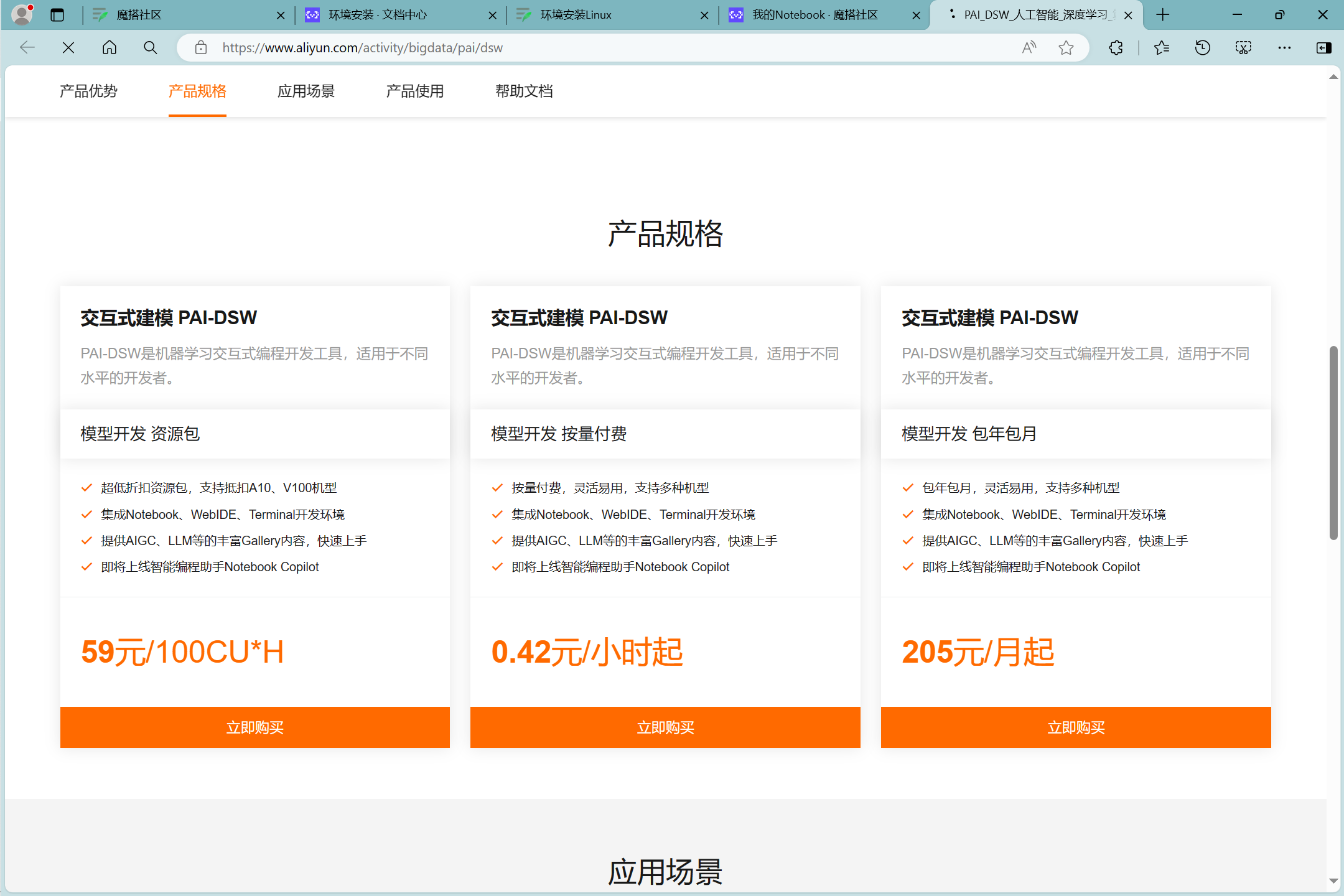Stop loading the page
The height and width of the screenshot is (896, 1344).
(68, 48)
